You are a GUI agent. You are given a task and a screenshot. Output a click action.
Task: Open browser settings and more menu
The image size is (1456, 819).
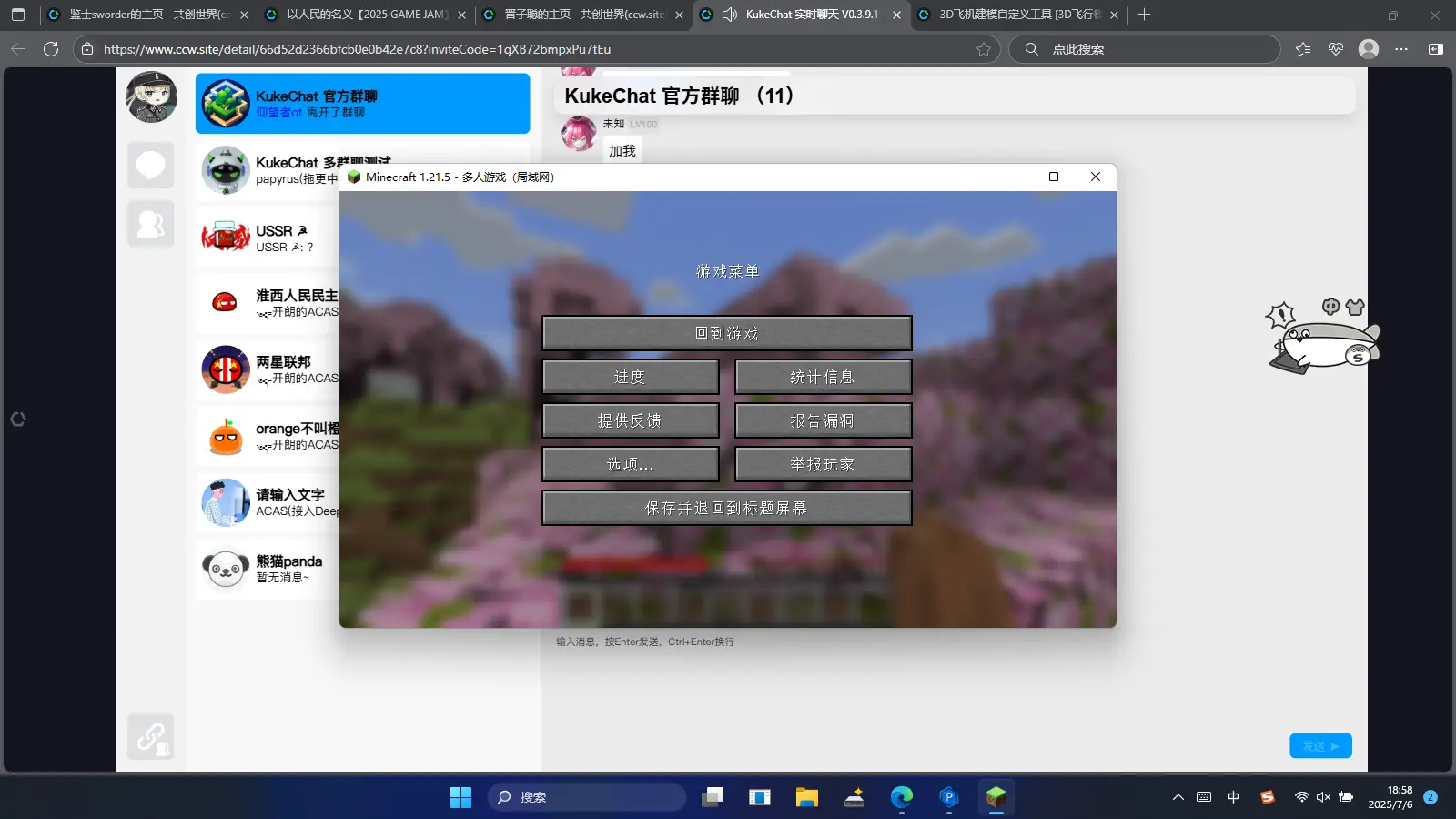(1401, 49)
